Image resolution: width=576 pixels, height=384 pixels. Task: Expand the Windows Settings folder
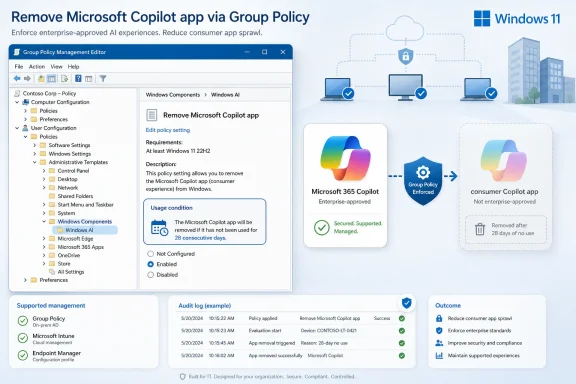tap(35, 154)
